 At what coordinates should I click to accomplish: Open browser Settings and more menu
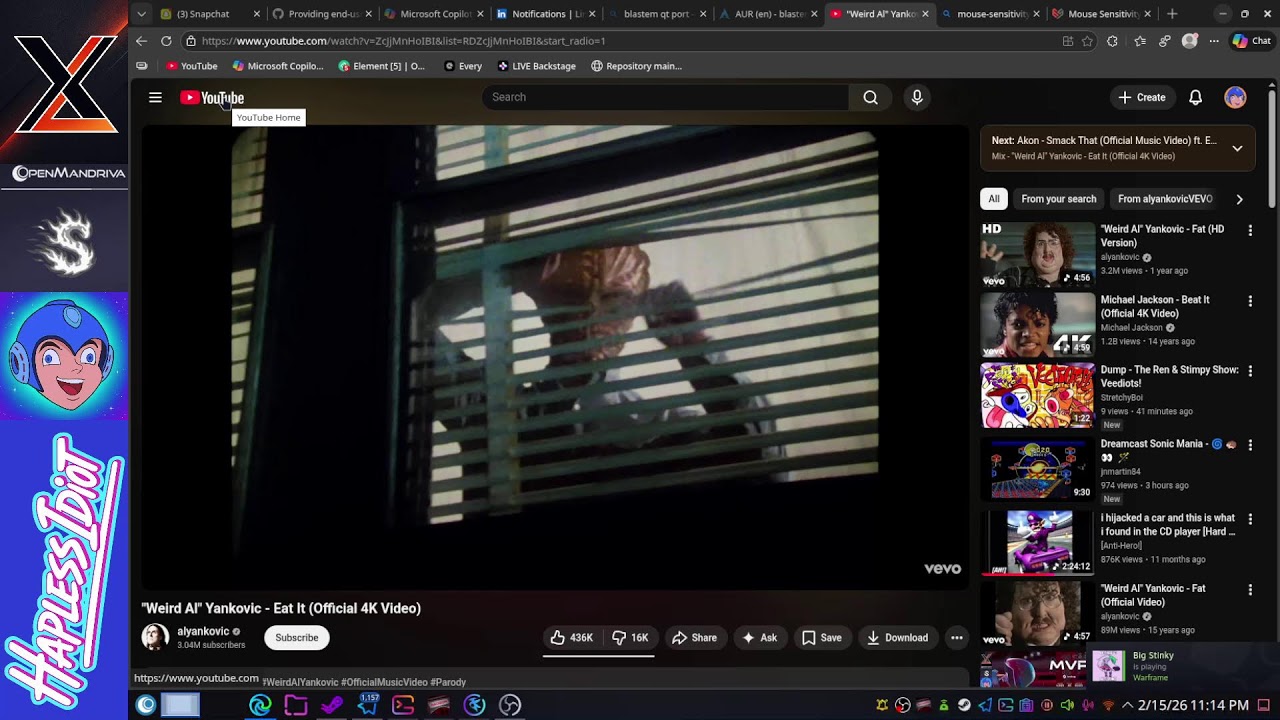[1214, 41]
